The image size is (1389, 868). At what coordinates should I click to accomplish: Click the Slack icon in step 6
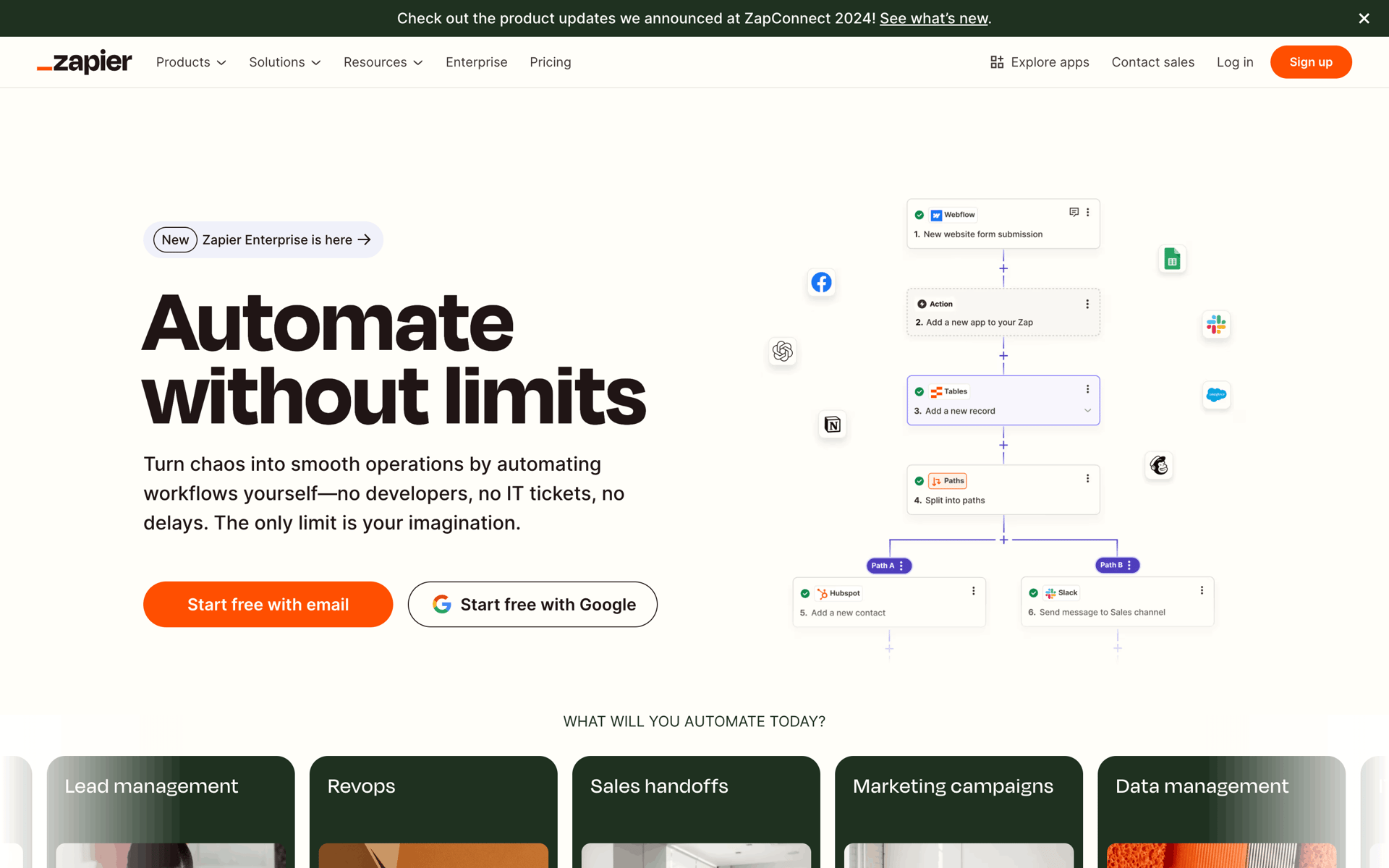coord(1050,593)
